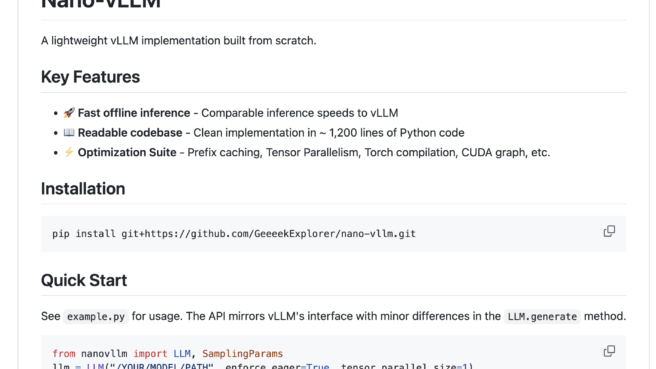Click the rocket emoji beside Fast offline inference
Viewport: 656px width, 369px height.
tap(69, 113)
